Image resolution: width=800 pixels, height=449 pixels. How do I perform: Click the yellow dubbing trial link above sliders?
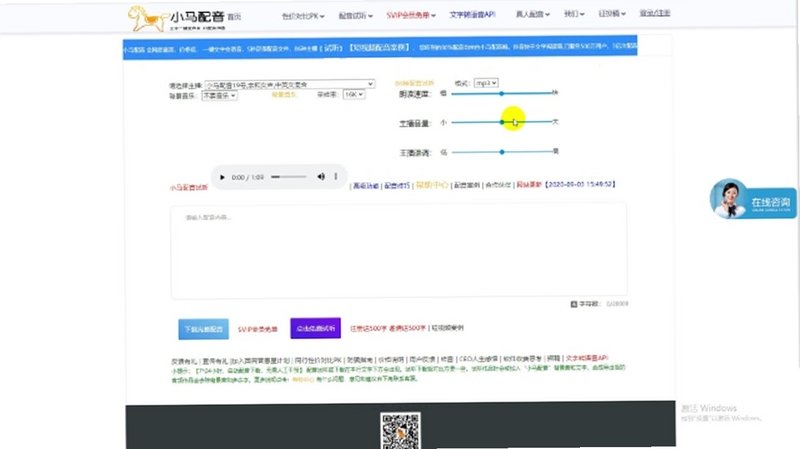[414, 83]
